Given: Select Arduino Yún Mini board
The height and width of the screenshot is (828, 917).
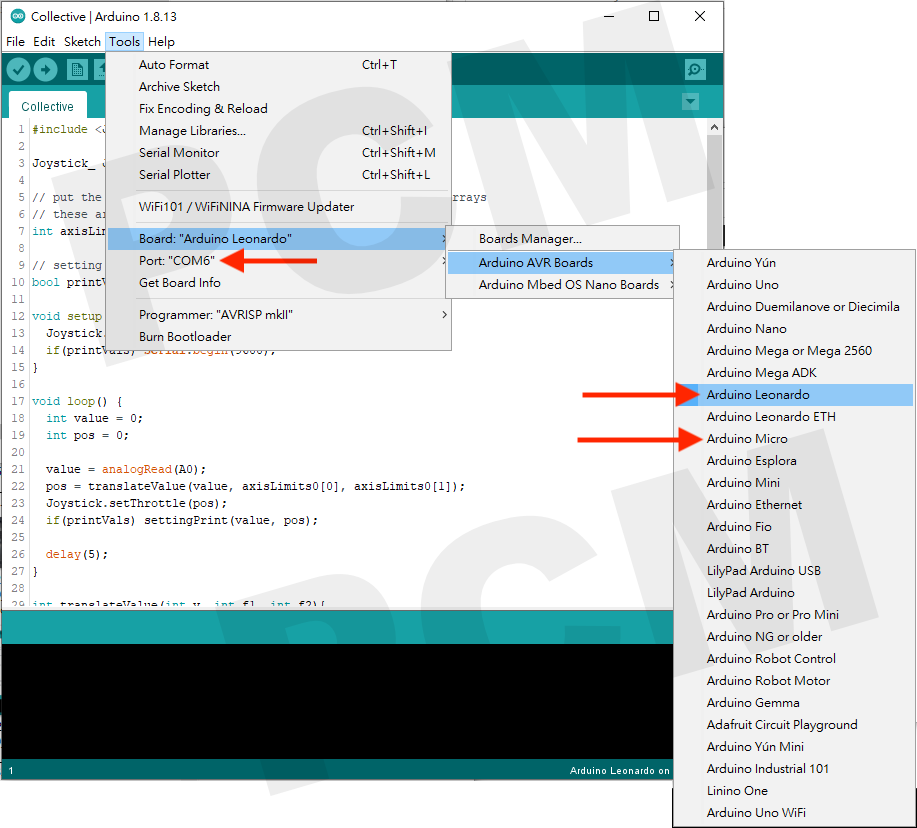Looking at the screenshot, I should coord(794,747).
